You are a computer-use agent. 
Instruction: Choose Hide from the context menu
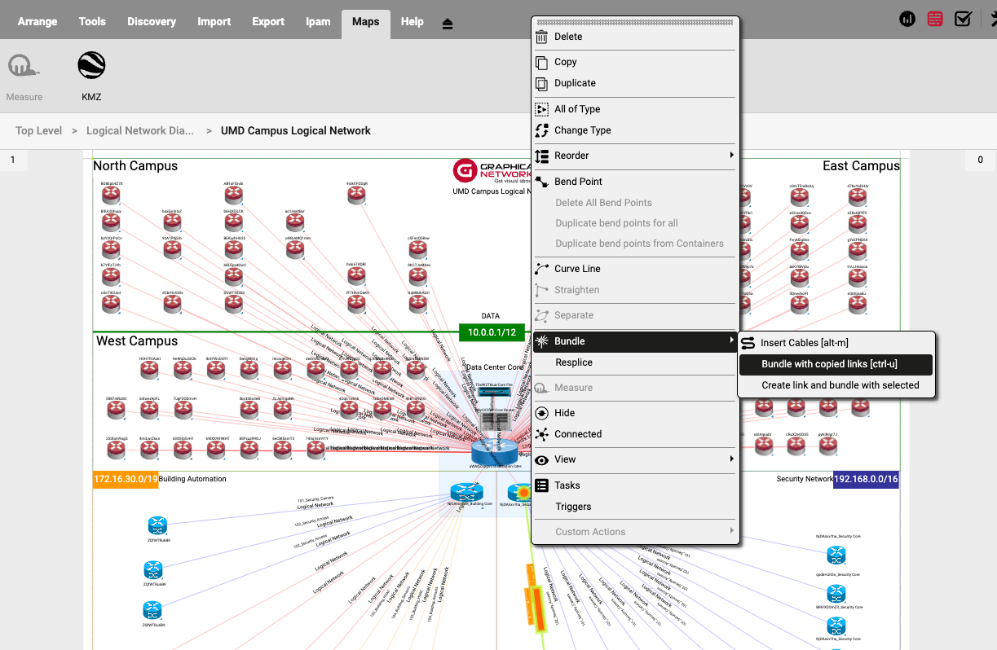(564, 413)
